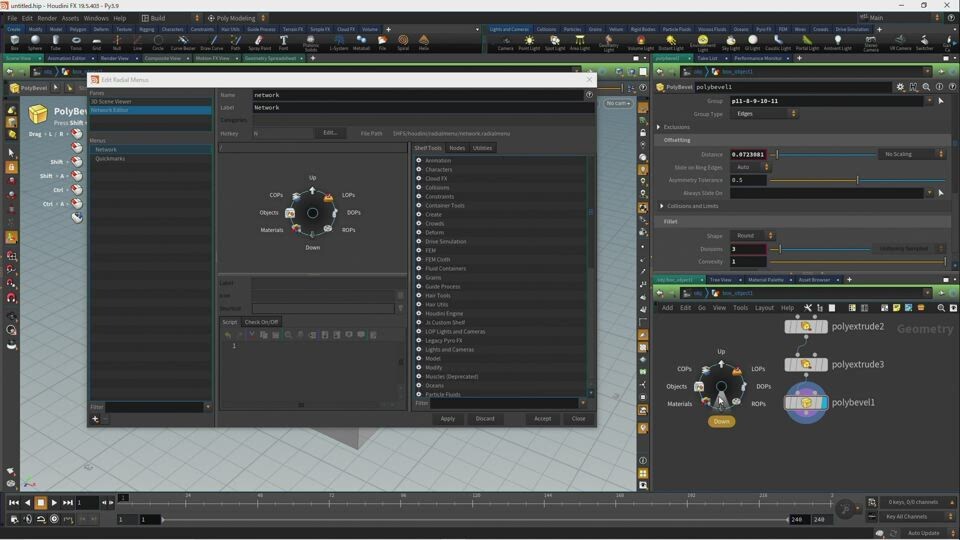
Task: Open the Group Type dropdown
Action: click(763, 114)
